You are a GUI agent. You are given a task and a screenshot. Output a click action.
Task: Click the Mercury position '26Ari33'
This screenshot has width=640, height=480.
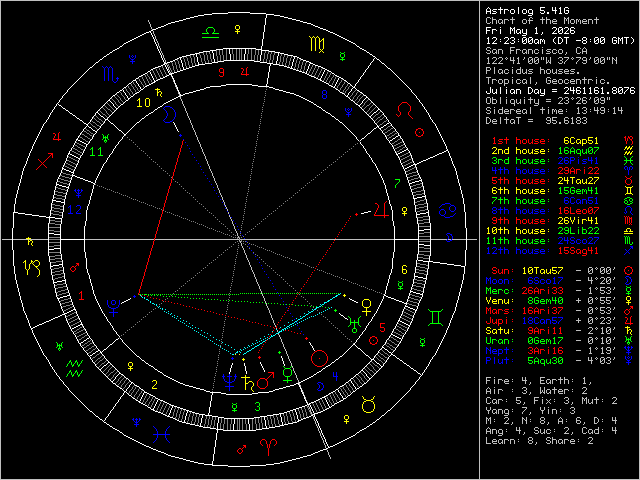(542, 291)
